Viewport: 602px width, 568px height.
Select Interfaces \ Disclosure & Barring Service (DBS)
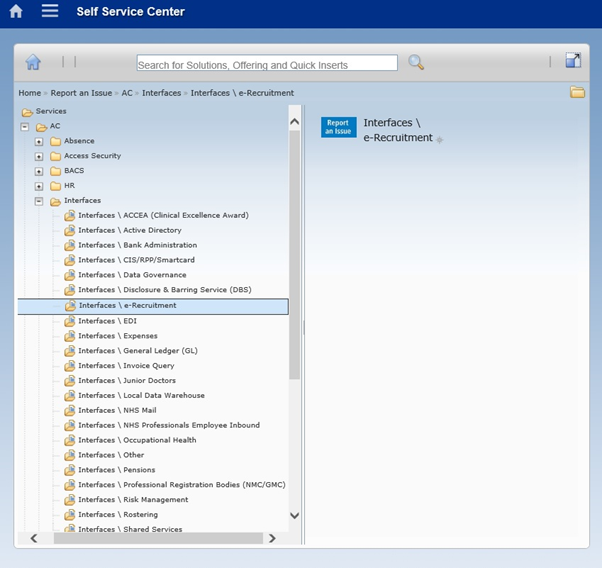[165, 290]
